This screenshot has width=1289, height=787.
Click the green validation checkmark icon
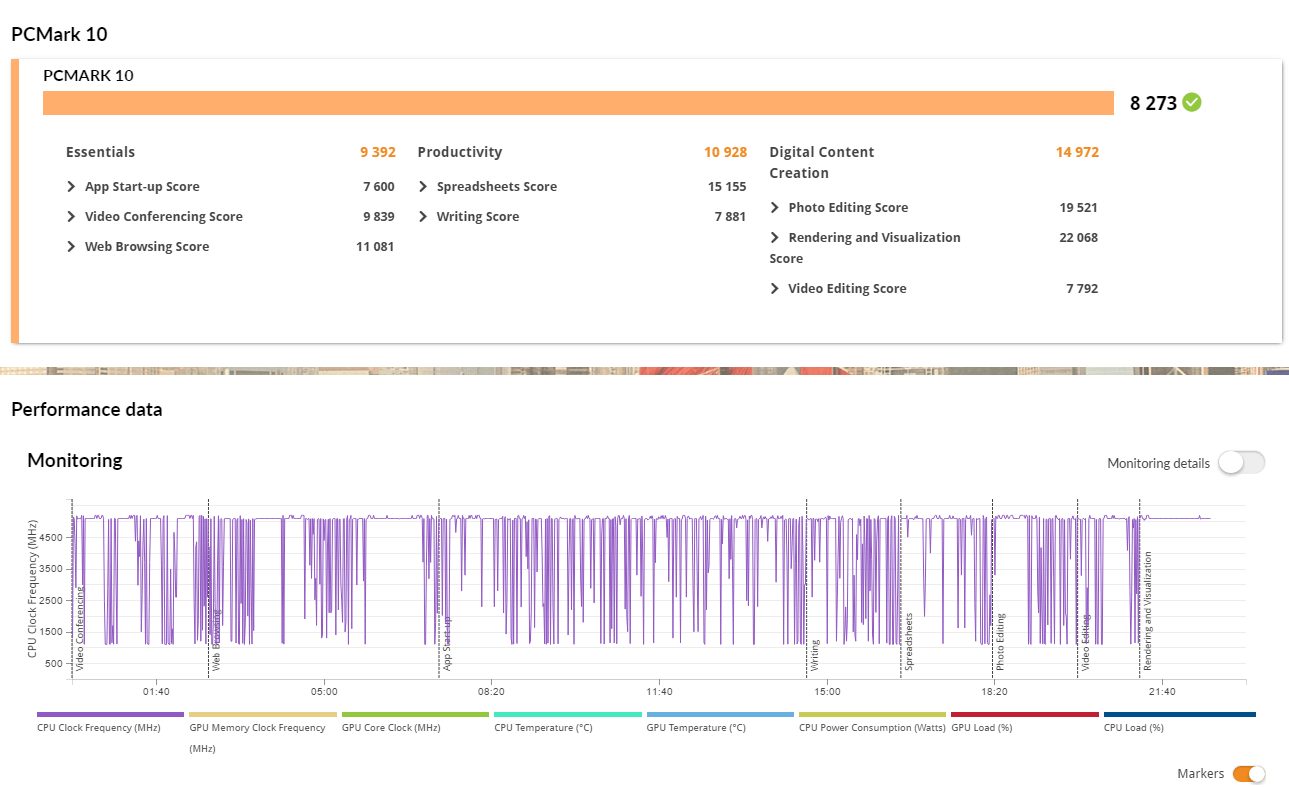1191,102
